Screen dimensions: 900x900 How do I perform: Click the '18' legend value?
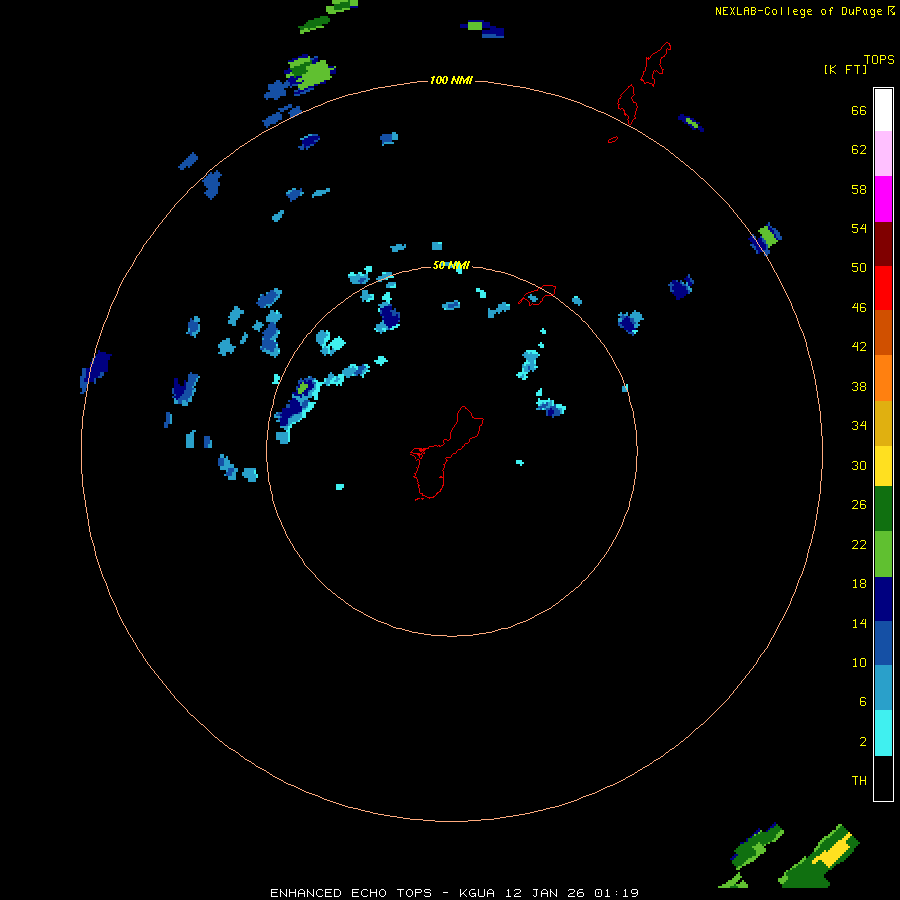coord(859,584)
